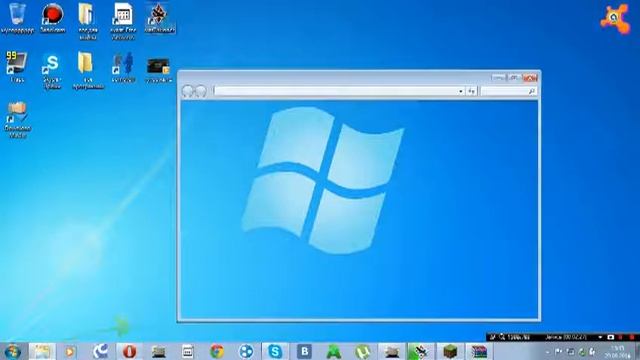Viewport: 640px width, 360px height.
Task: Click the orange Avast icon in the top-right corner
Action: pos(615,18)
